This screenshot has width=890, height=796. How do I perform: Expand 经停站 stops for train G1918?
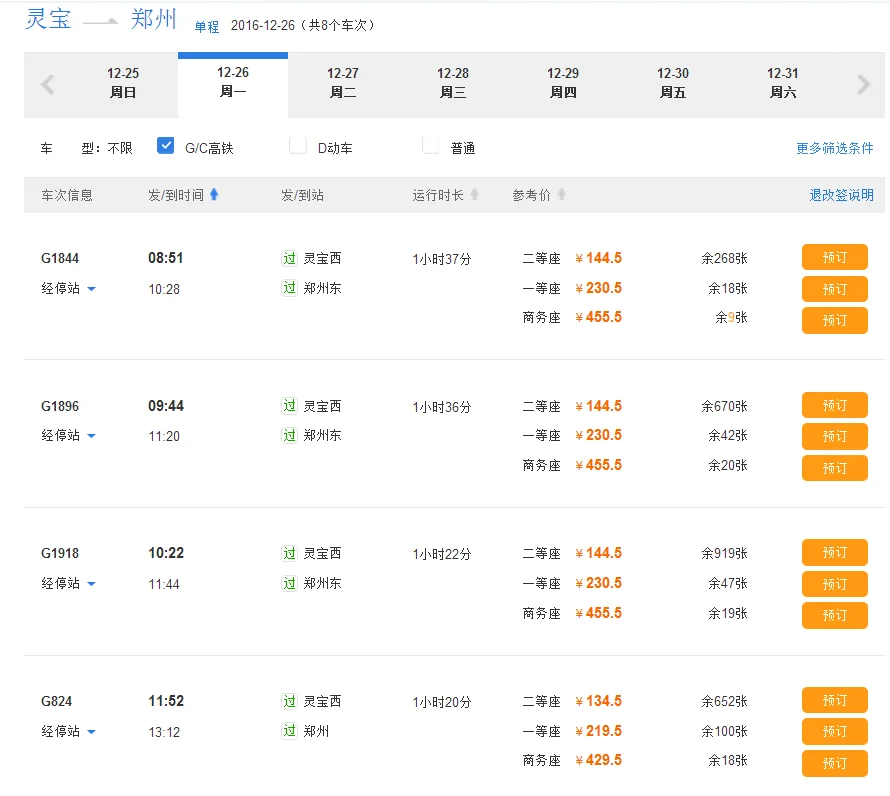coord(69,584)
